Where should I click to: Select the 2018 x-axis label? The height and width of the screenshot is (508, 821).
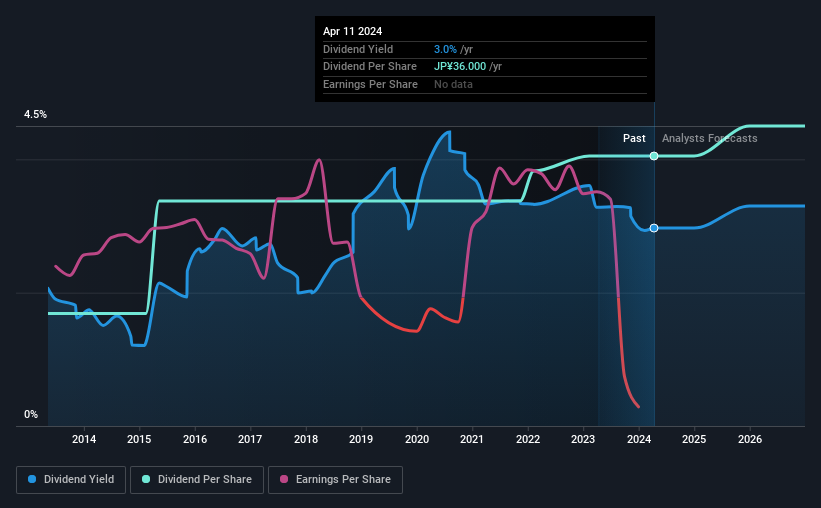[x=306, y=439]
